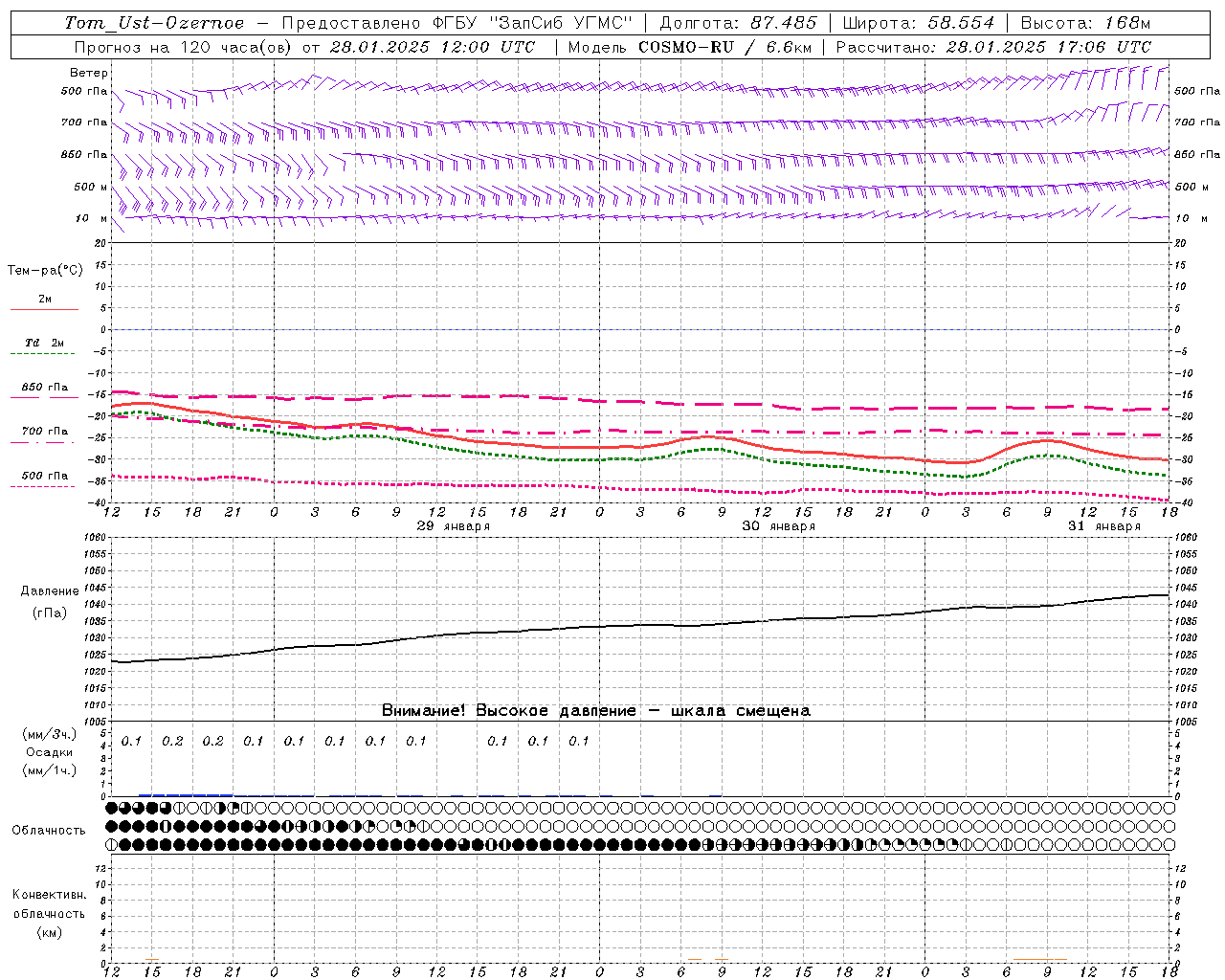Click the Давление panel label
1225x980 pixels.
(49, 591)
